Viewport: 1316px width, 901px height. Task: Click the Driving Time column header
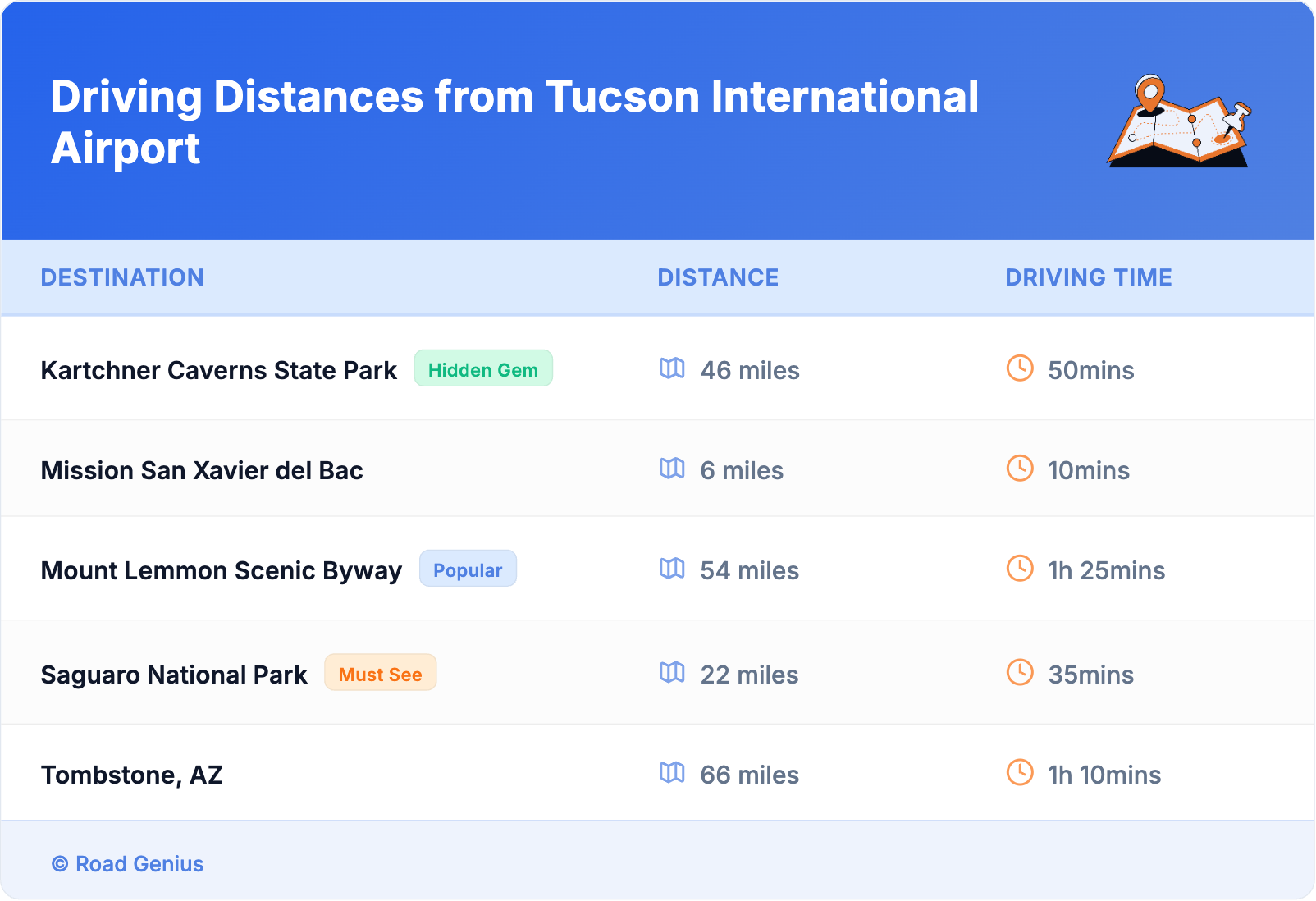click(x=1088, y=277)
